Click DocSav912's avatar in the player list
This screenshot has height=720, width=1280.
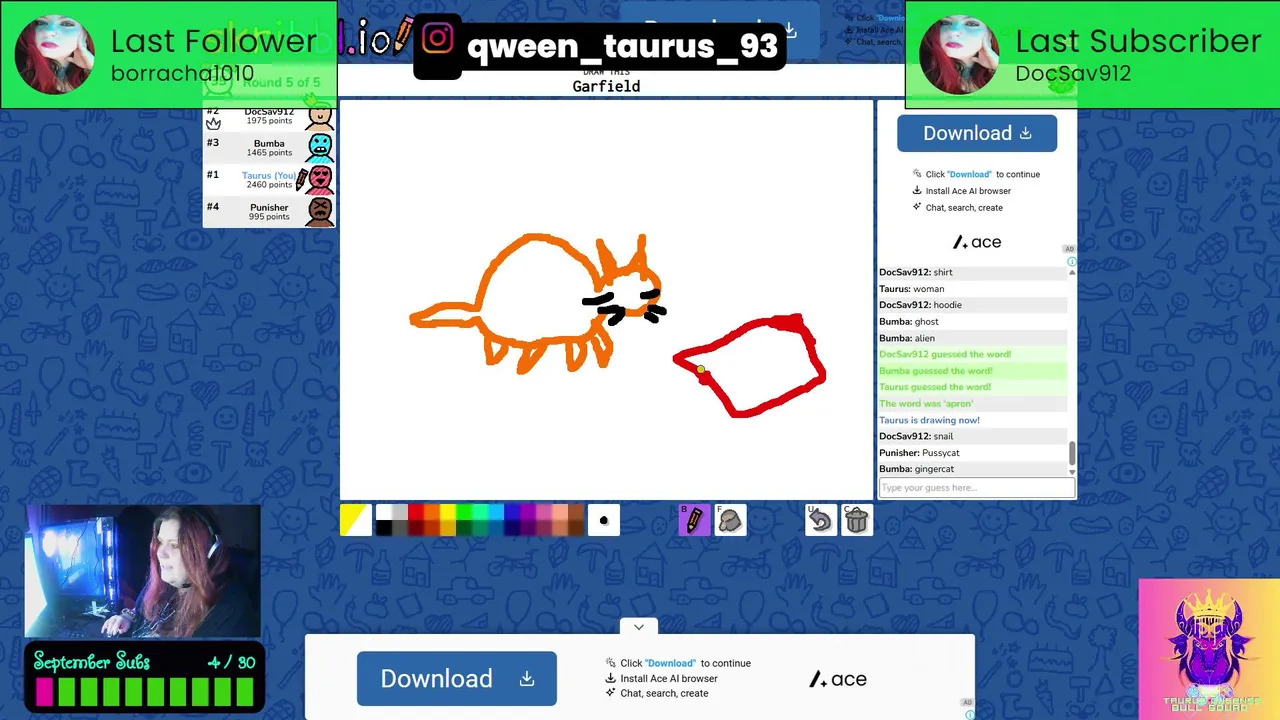[x=320, y=117]
